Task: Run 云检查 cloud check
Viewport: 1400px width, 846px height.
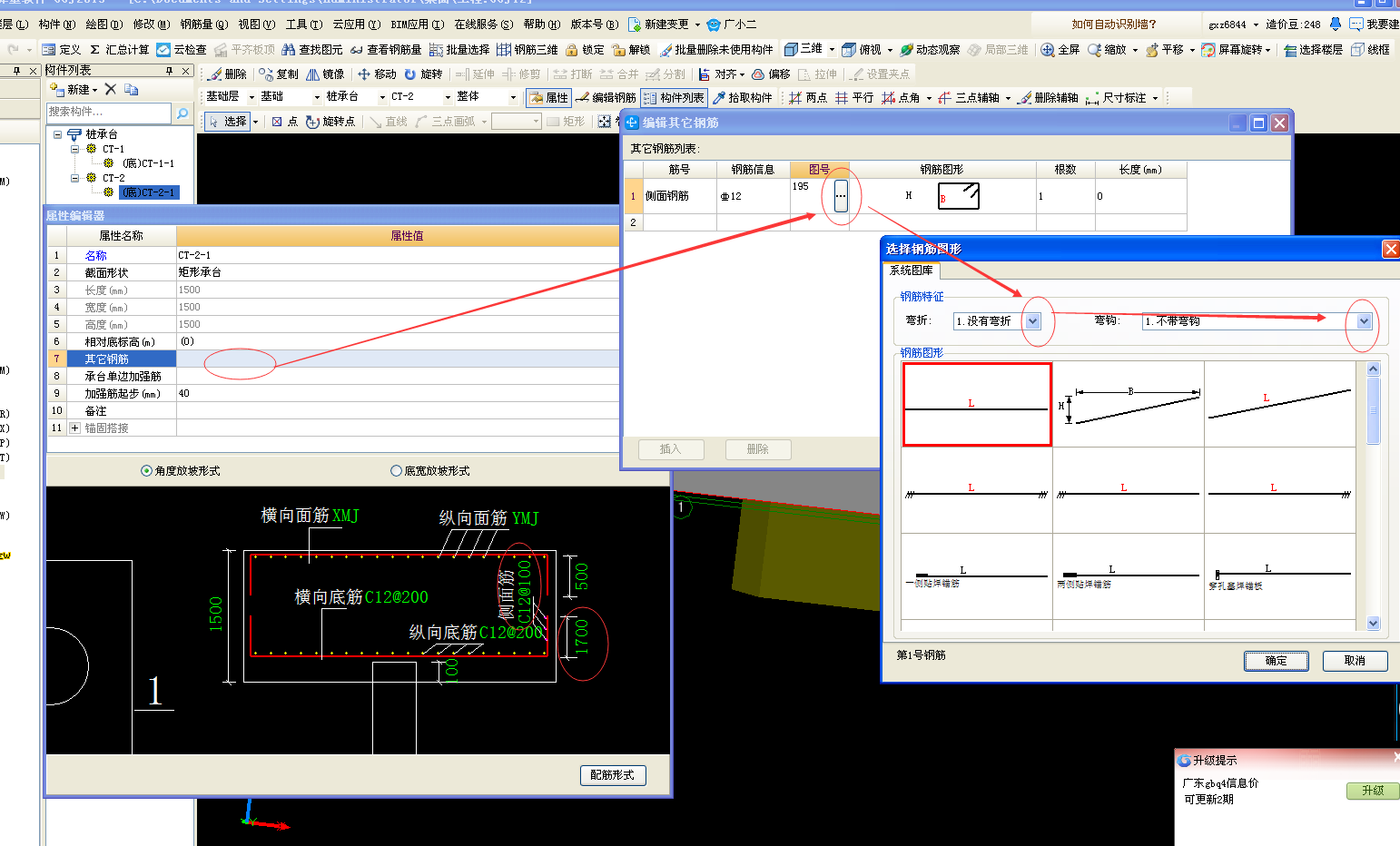Action: 182,50
